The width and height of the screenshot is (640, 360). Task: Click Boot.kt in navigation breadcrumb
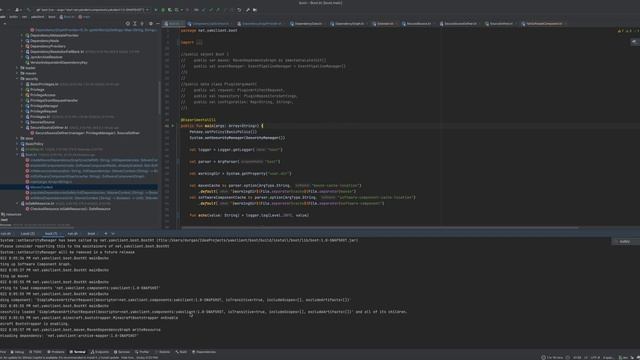pos(67,17)
